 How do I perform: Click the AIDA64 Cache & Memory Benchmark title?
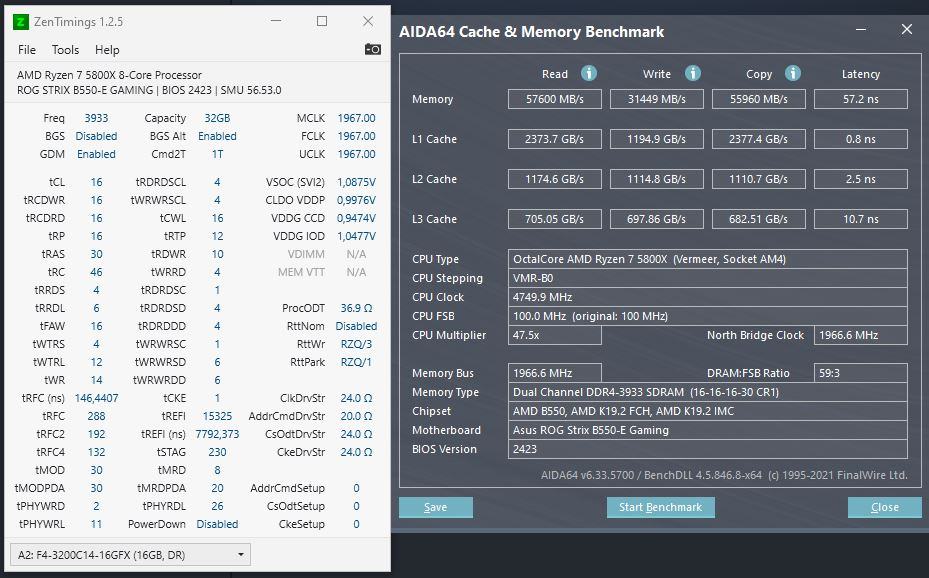coord(531,31)
